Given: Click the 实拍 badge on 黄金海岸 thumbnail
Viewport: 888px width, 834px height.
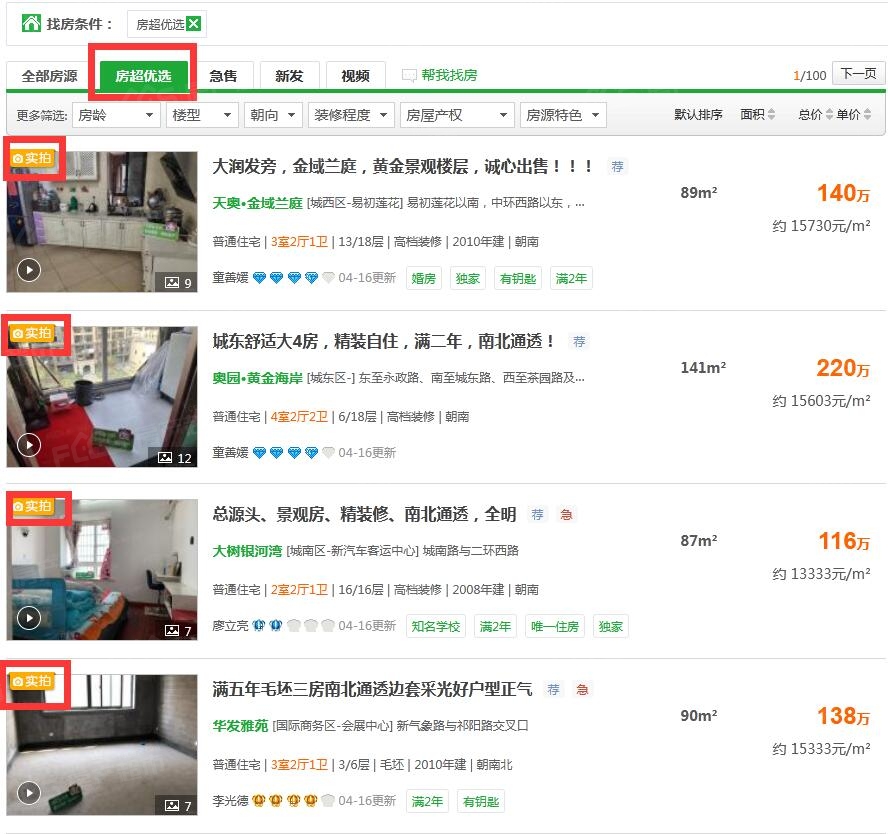Looking at the screenshot, I should pos(32,333).
